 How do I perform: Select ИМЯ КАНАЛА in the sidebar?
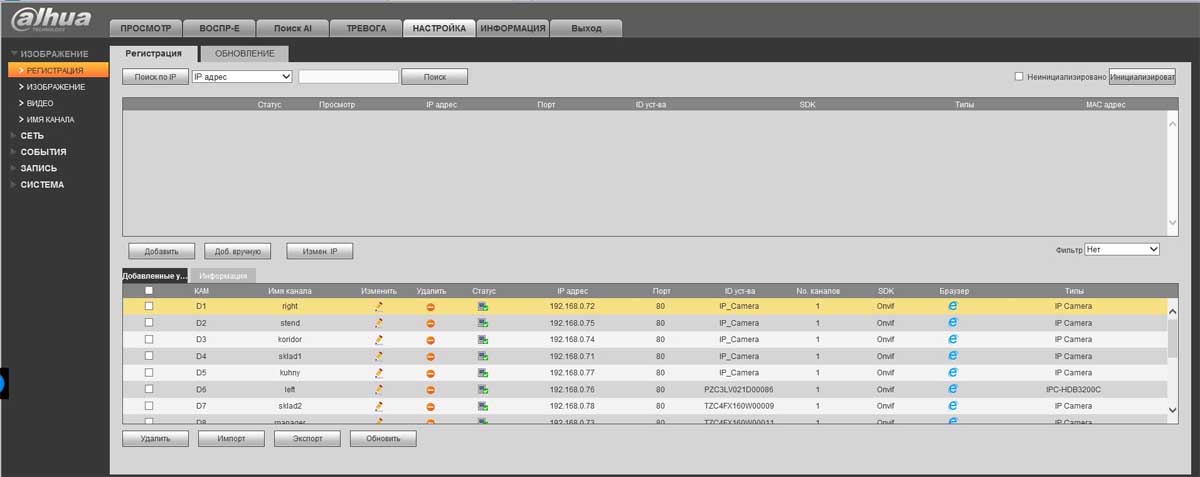(50, 119)
